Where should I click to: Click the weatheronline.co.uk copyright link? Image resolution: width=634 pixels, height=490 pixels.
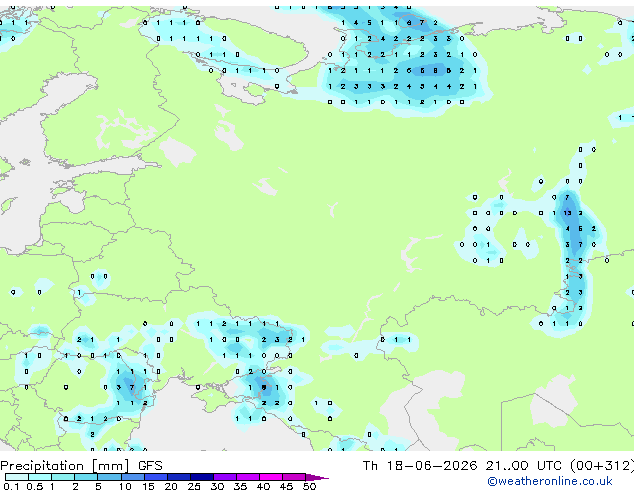coord(550,481)
